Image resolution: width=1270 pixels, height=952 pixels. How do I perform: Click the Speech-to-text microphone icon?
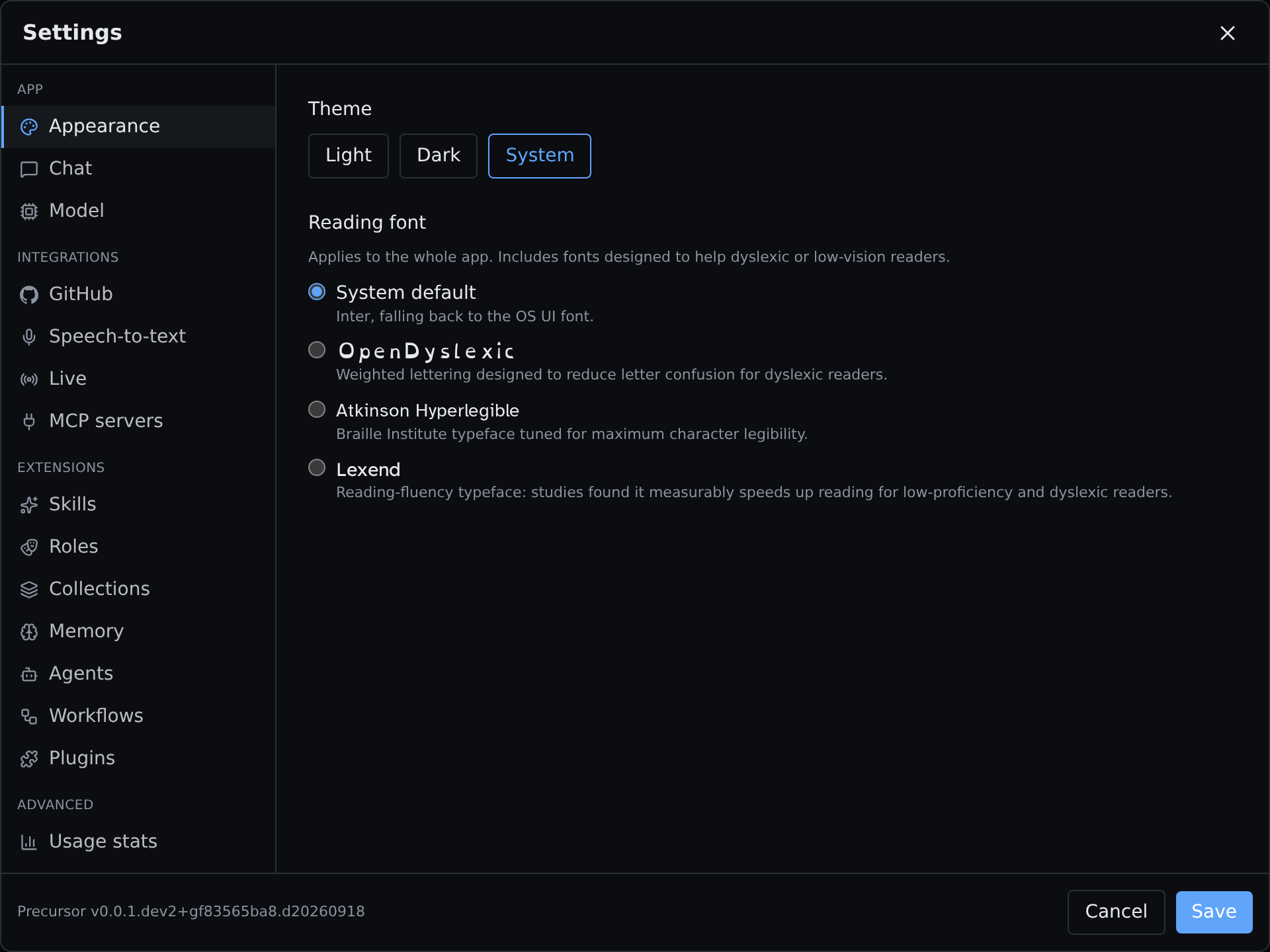29,337
